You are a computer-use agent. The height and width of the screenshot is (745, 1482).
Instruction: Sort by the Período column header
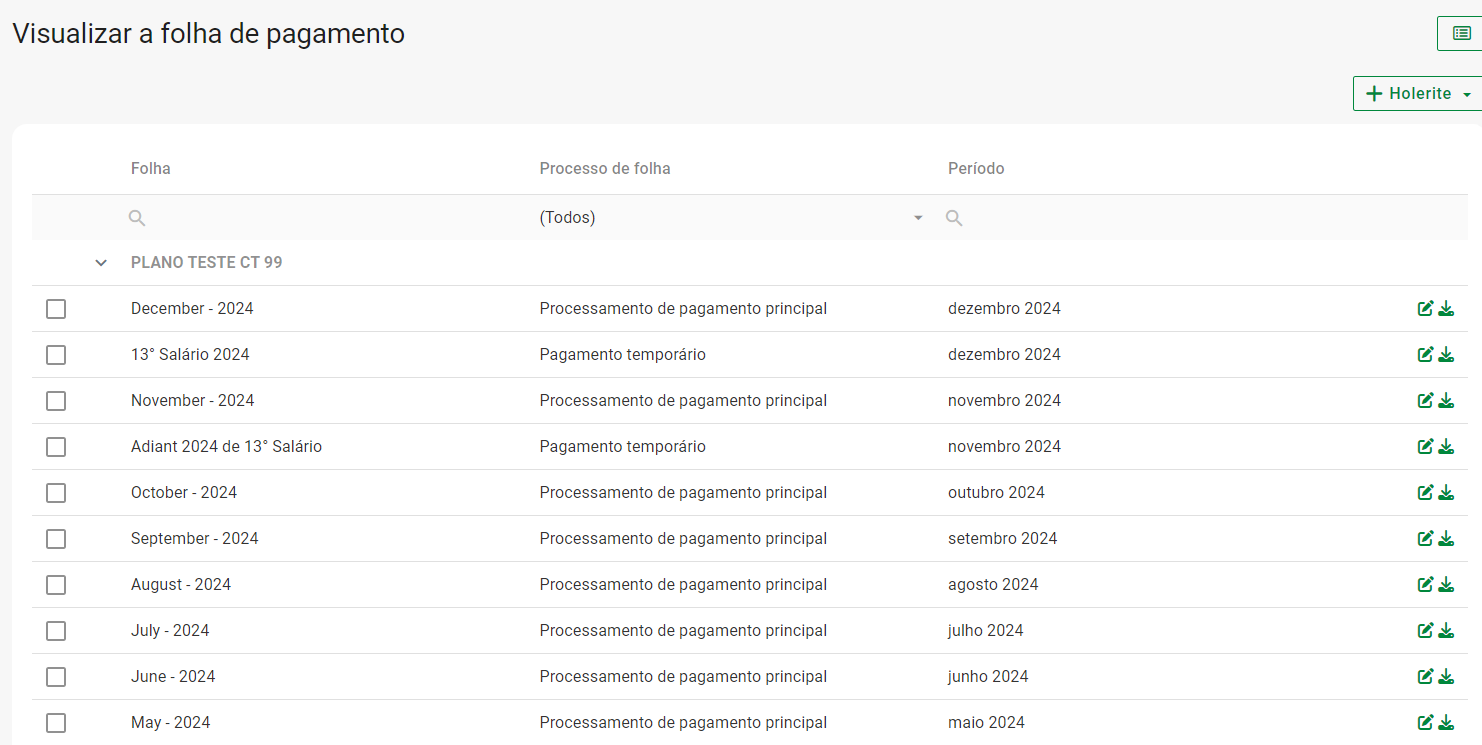[x=976, y=168]
